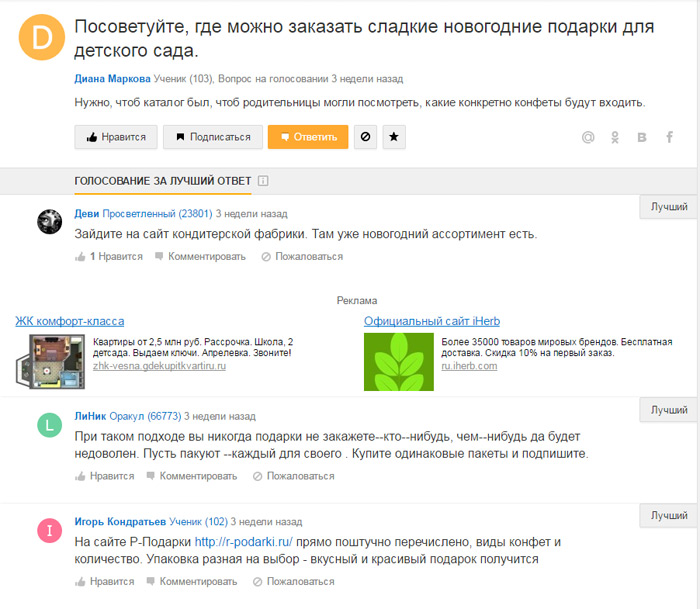Open the ru.iherb.com ad URL
The image size is (700, 609).
coord(469,366)
